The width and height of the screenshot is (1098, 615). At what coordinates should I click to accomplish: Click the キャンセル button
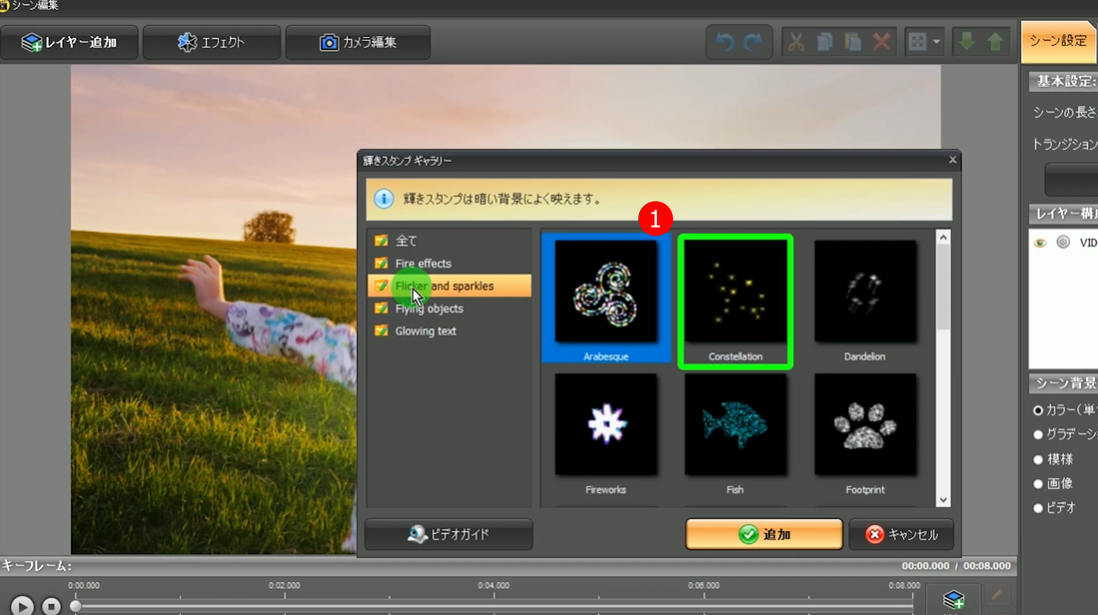pos(901,535)
